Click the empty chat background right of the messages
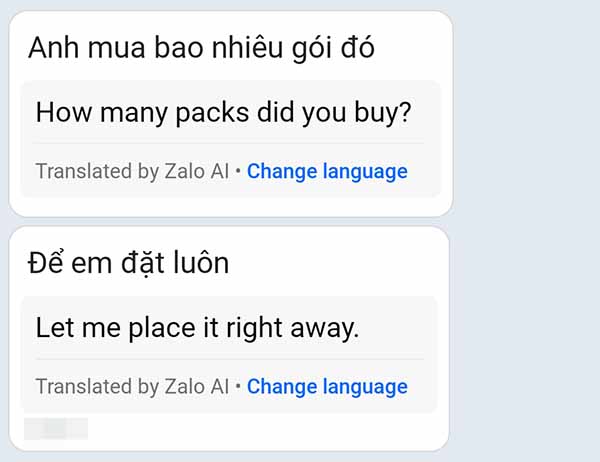Image resolution: width=600 pixels, height=462 pixels. [525, 230]
